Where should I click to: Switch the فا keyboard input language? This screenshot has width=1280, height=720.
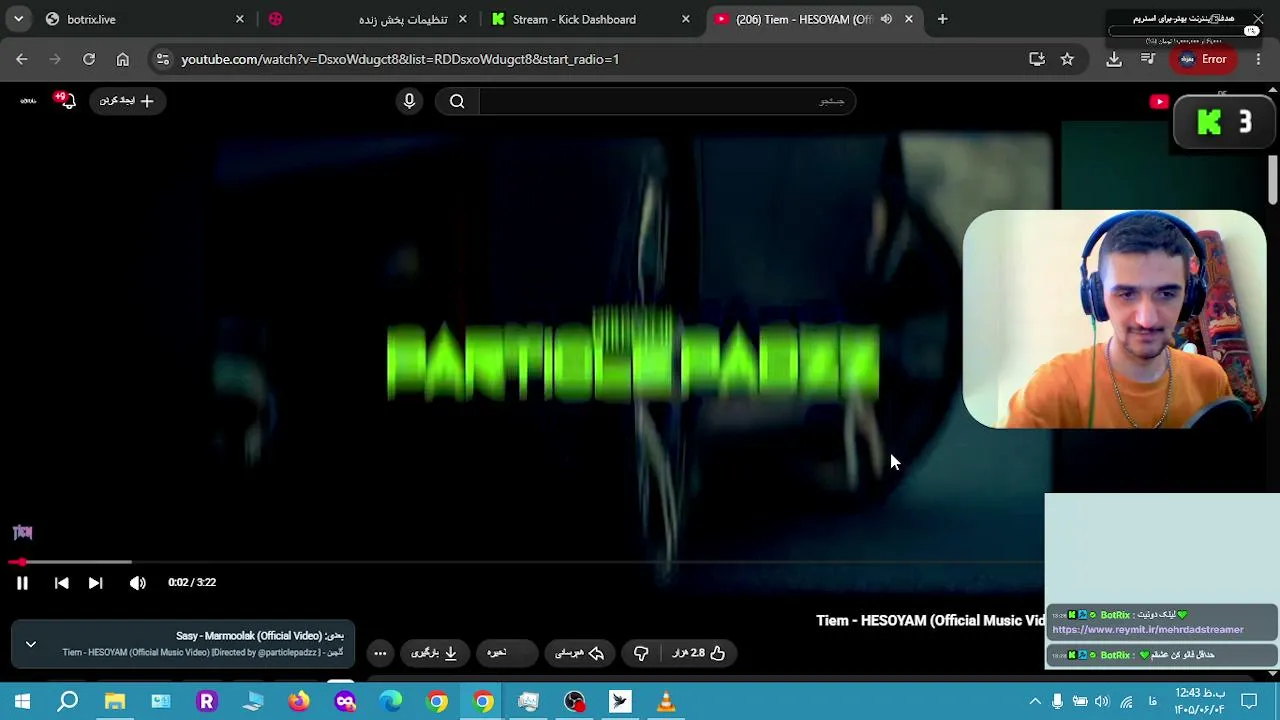[1153, 702]
